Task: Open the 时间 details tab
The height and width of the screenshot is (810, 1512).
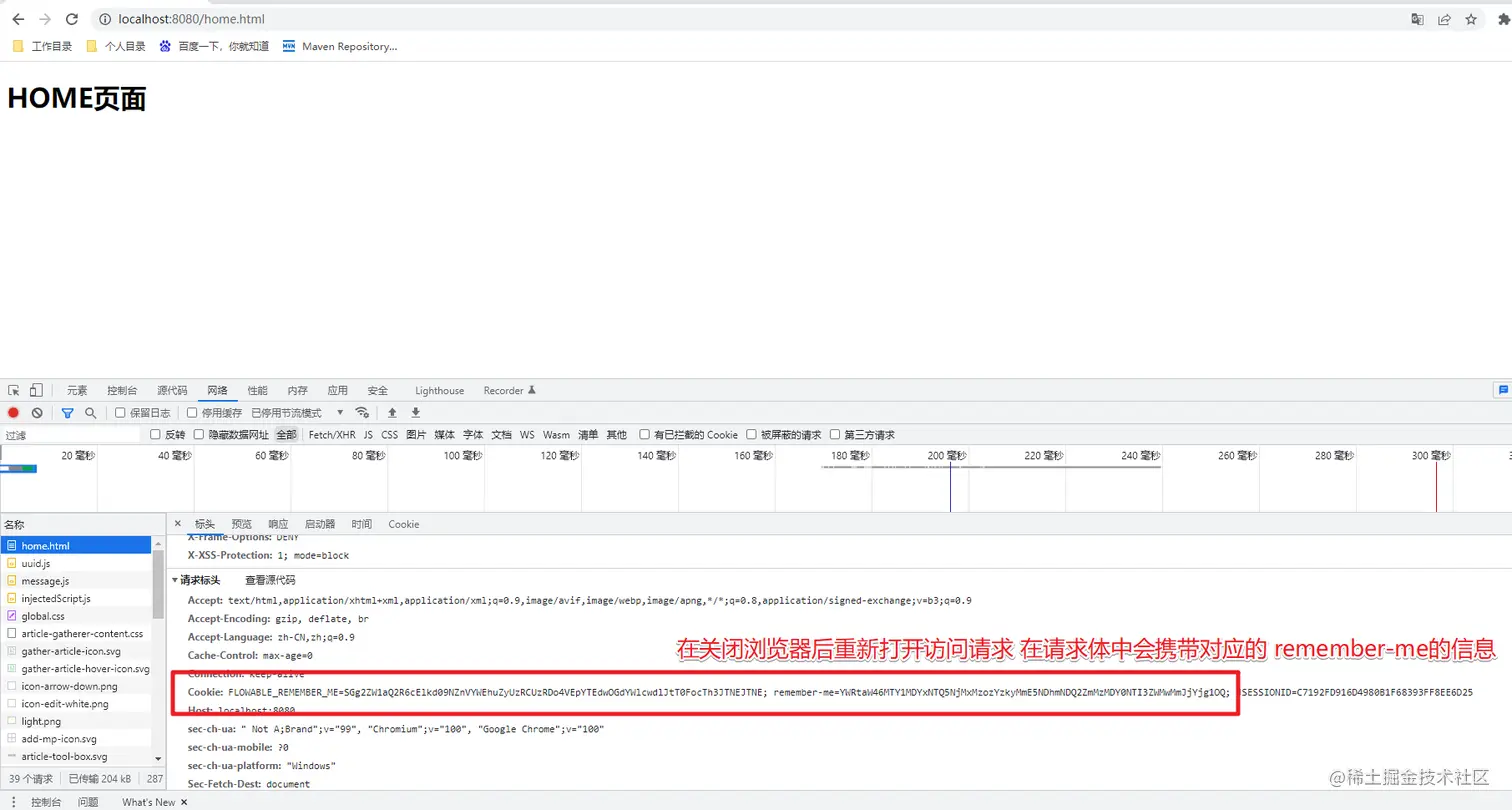Action: [361, 524]
